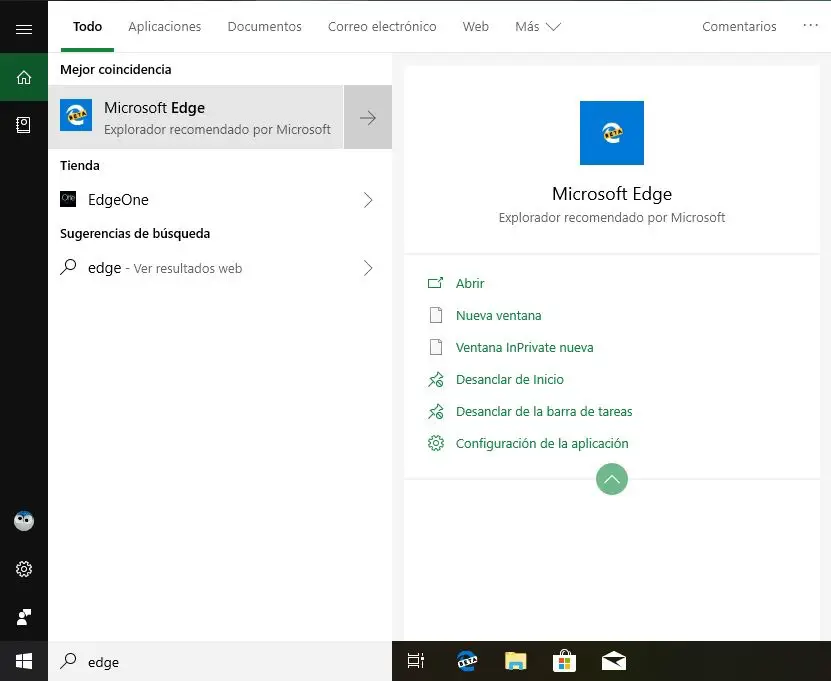
Task: Click the gear icon beside Configuración de la aplicación
Action: (x=436, y=443)
